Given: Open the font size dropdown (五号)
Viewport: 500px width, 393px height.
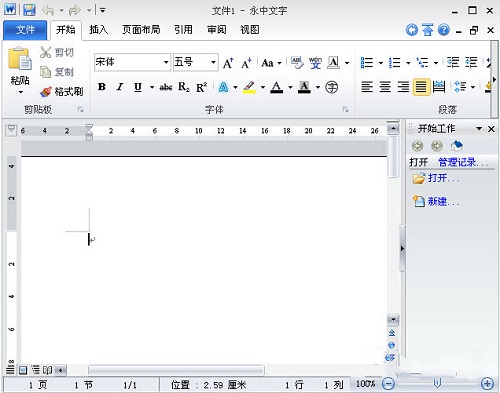Looking at the screenshot, I should point(213,62).
